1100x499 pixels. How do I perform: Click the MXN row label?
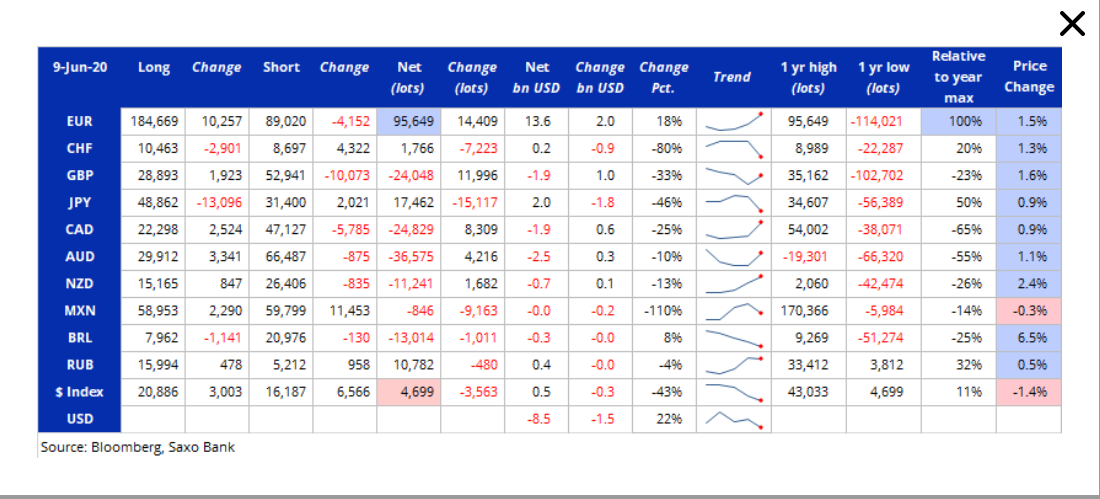(80, 311)
